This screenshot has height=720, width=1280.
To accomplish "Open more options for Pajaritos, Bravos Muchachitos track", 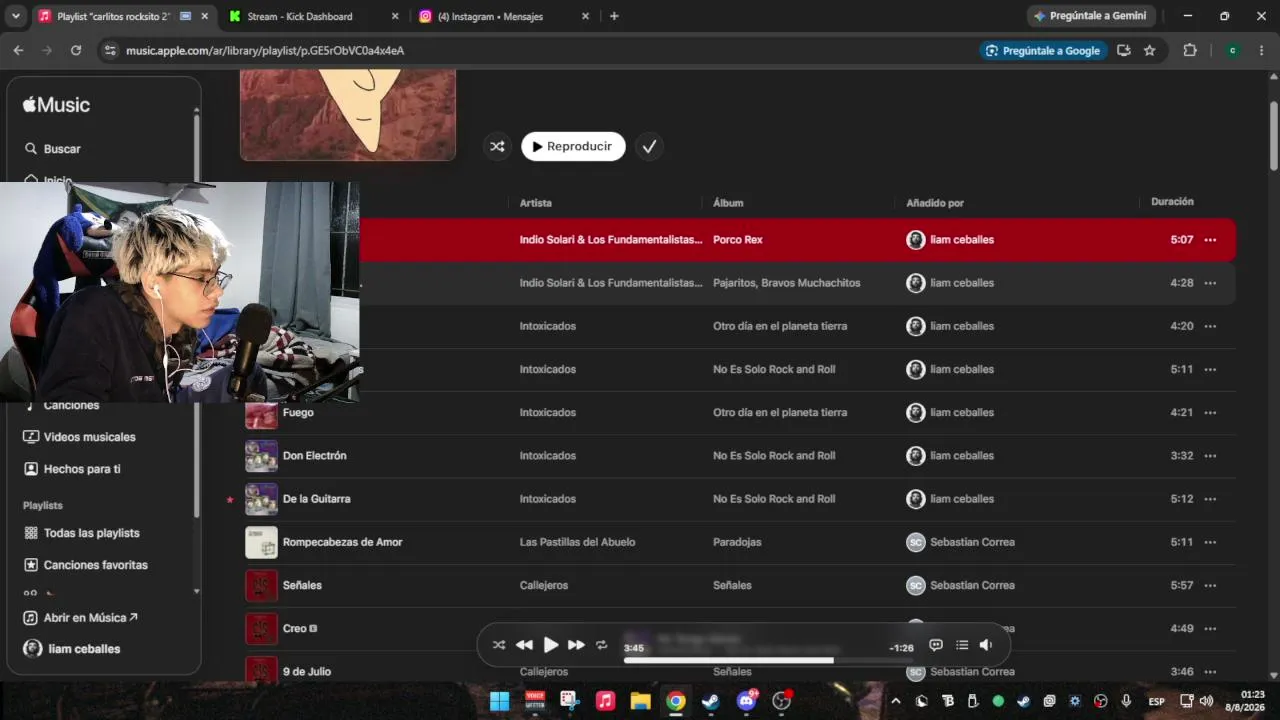I will pos(1210,283).
